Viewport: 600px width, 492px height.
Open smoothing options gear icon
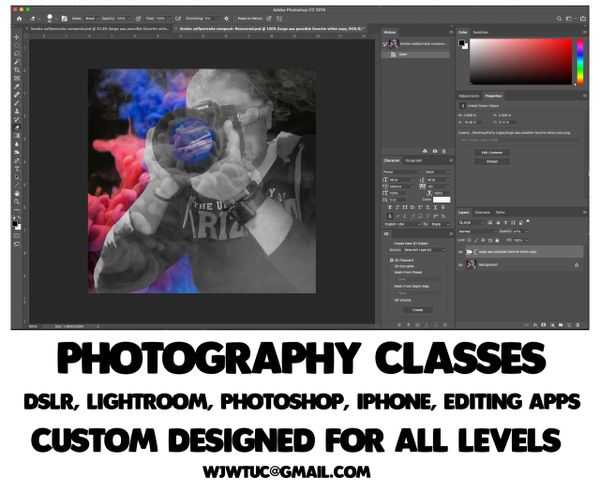coord(227,18)
